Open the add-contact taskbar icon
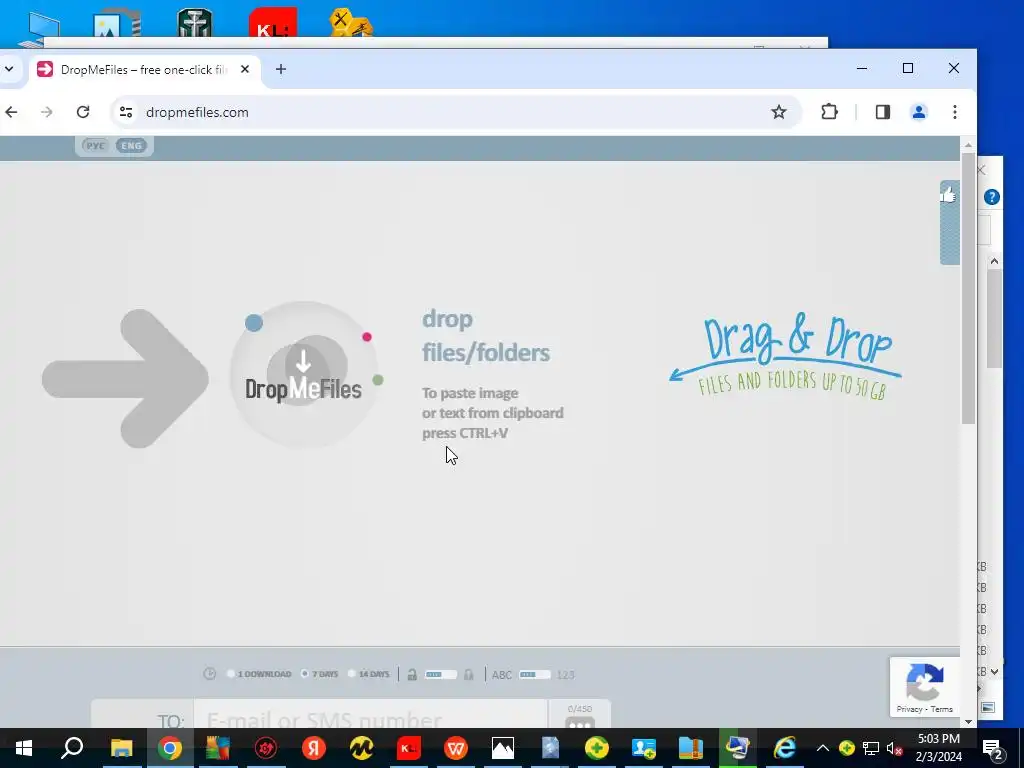The image size is (1024, 768). (x=643, y=748)
